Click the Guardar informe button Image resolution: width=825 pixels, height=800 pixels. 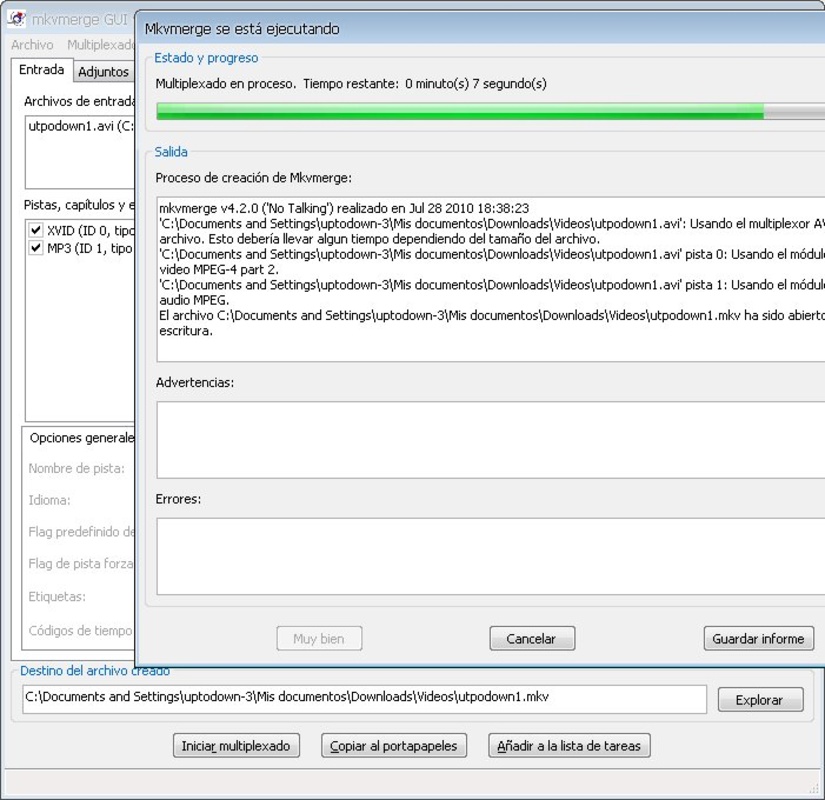pyautogui.click(x=757, y=638)
